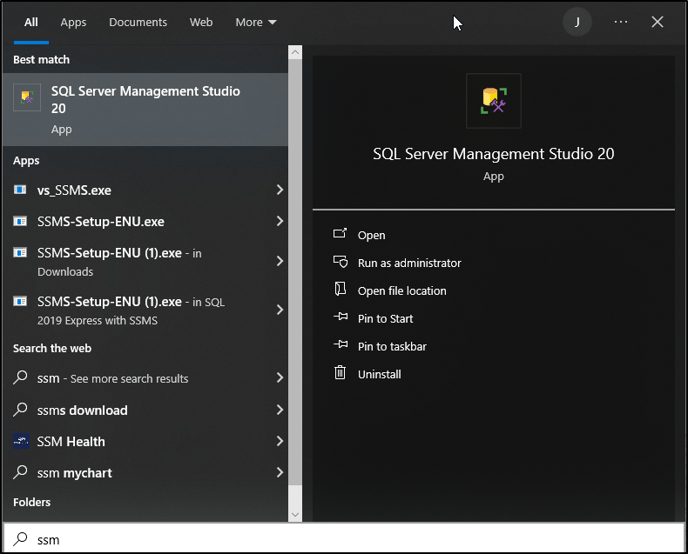The width and height of the screenshot is (688, 554).
Task: Click results list scrollbar down arrow
Action: [295, 515]
